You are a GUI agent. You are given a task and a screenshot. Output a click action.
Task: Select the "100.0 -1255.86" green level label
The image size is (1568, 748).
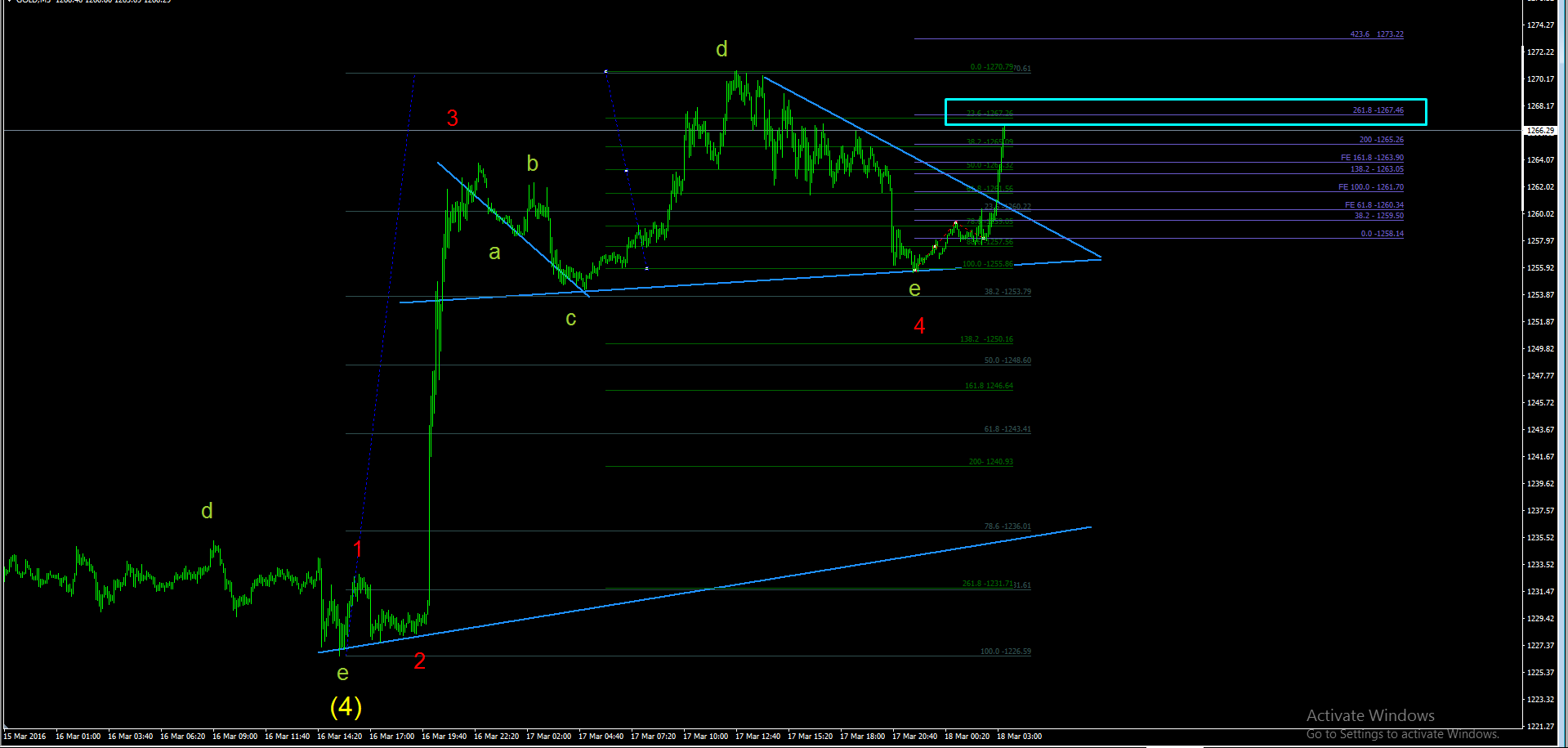[987, 264]
